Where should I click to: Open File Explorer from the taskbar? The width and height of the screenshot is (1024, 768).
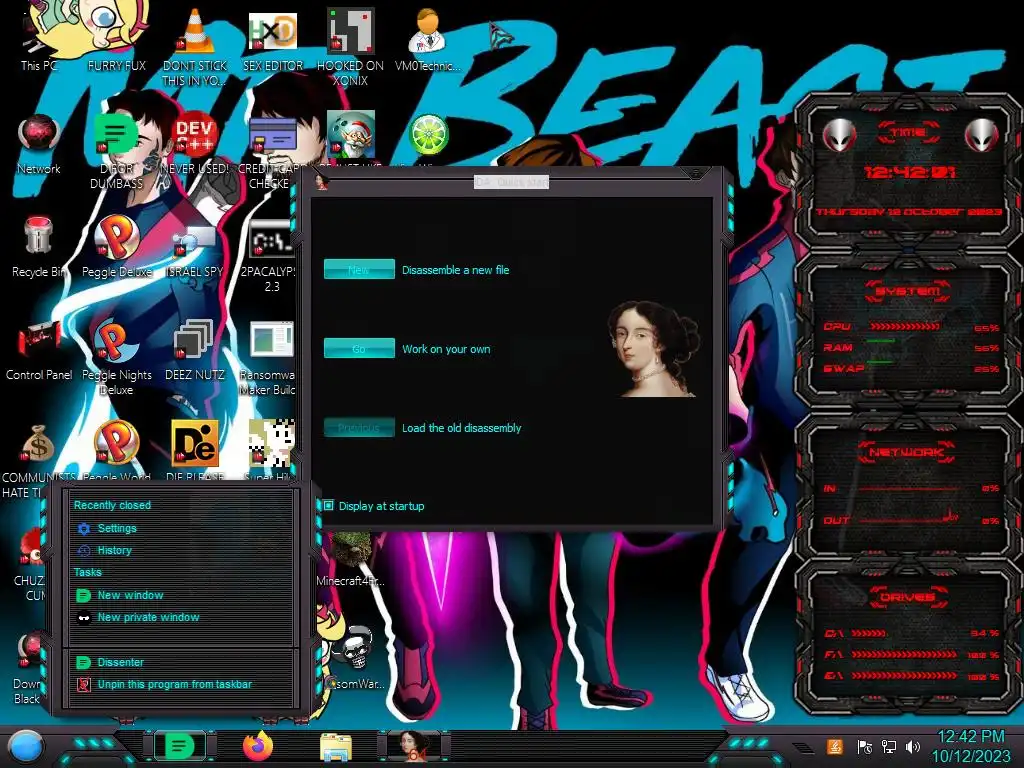click(x=336, y=747)
